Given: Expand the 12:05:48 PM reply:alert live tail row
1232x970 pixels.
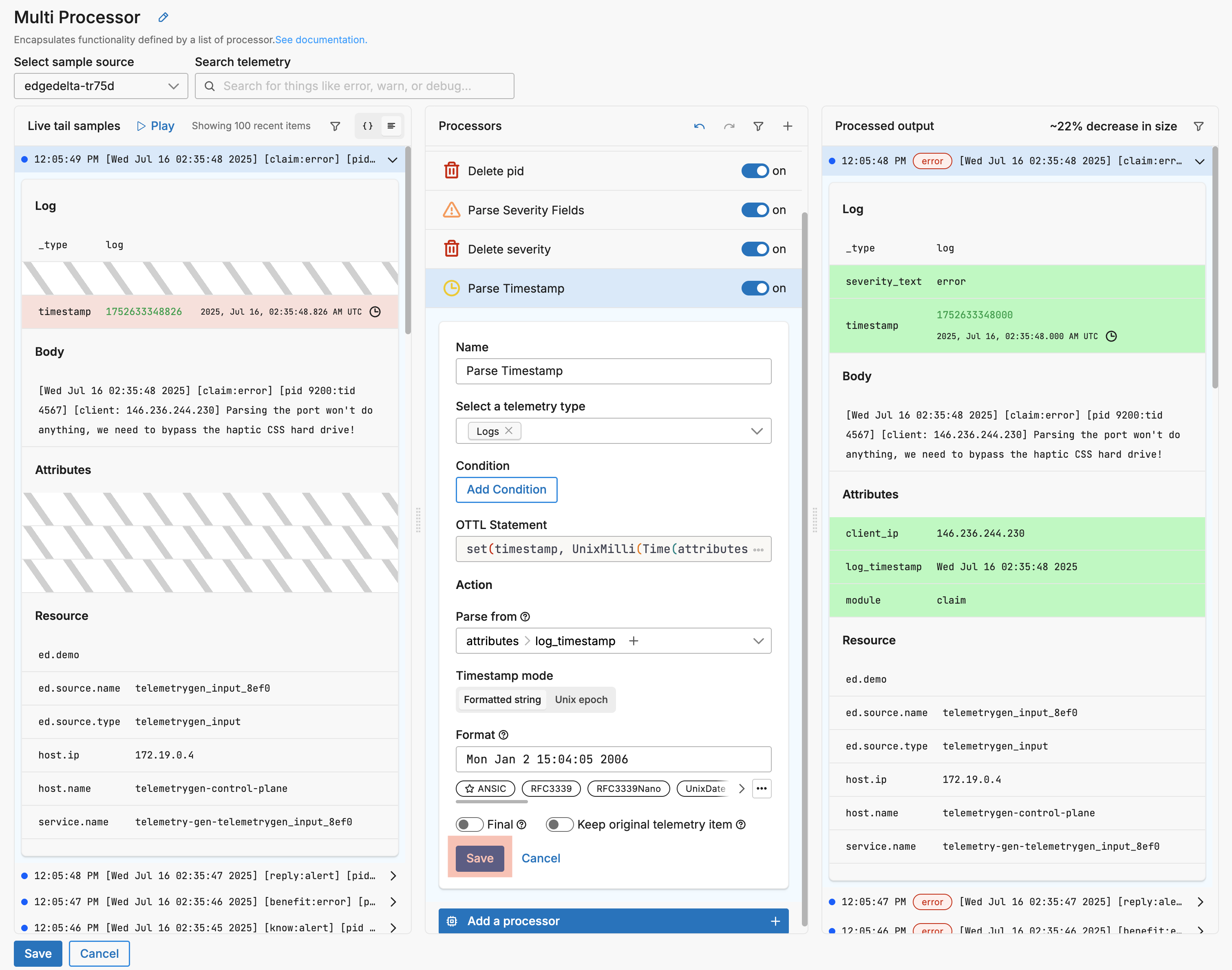Looking at the screenshot, I should point(393,876).
